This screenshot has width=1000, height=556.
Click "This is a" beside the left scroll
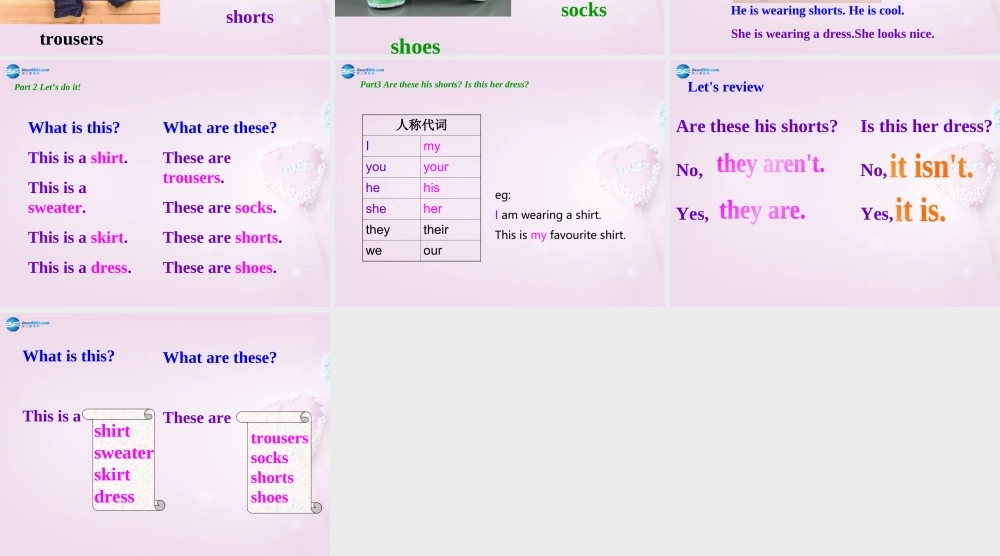52,416
